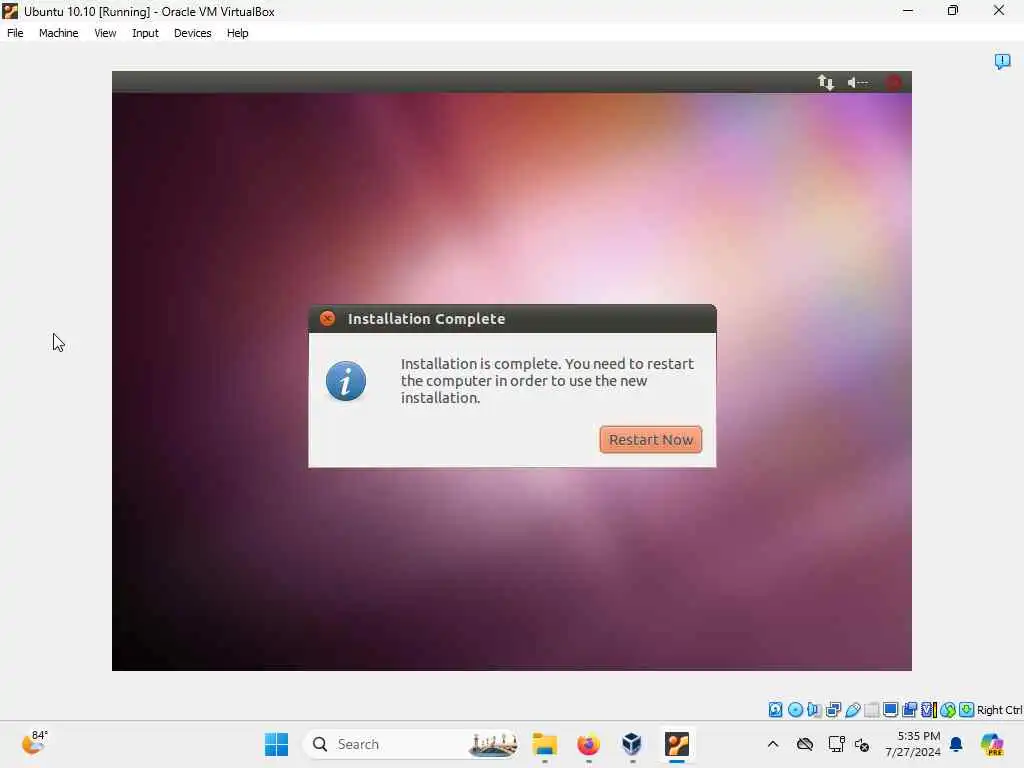Click the running Ubuntu VM taskbar icon

pos(677,744)
